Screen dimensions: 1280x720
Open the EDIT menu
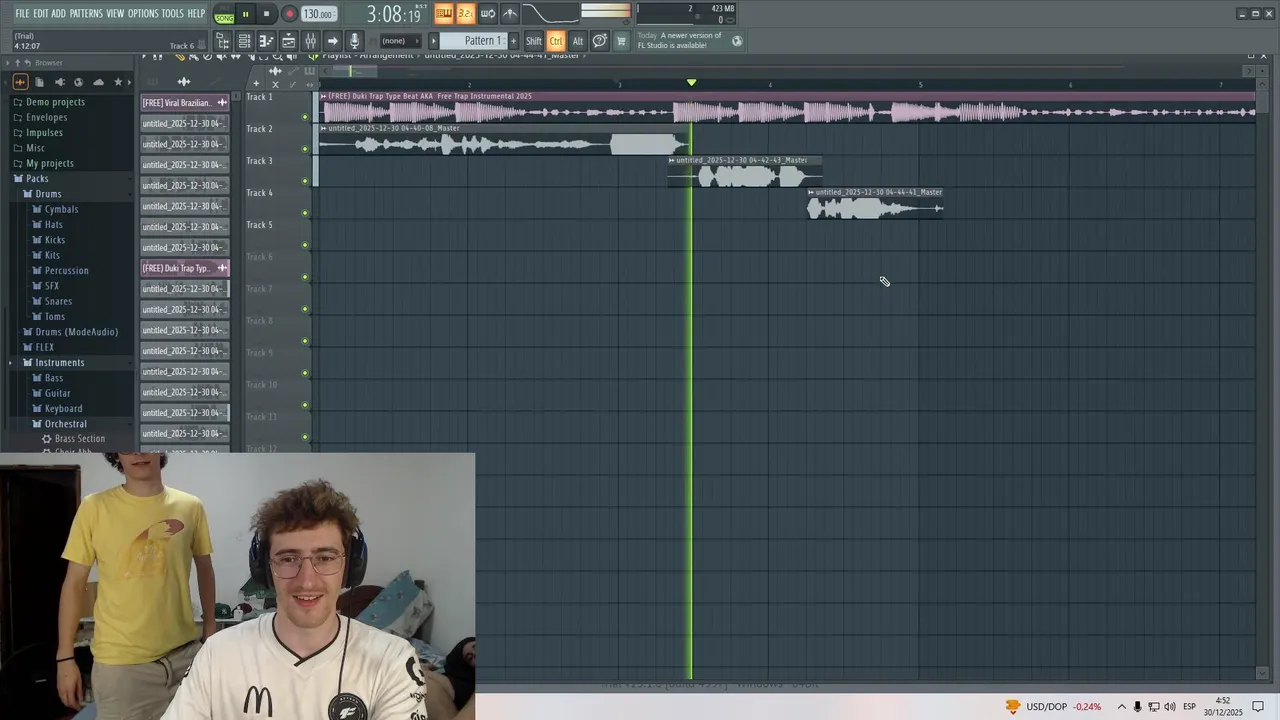click(41, 14)
